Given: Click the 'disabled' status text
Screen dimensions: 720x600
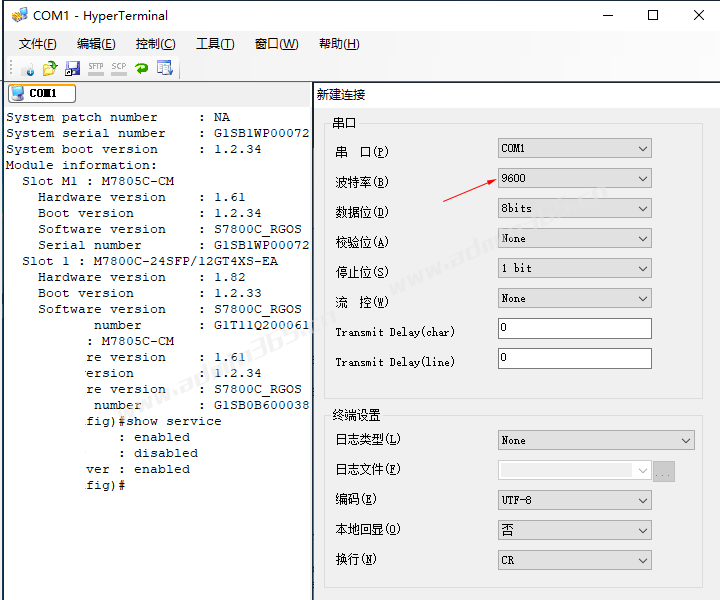Looking at the screenshot, I should 166,453.
